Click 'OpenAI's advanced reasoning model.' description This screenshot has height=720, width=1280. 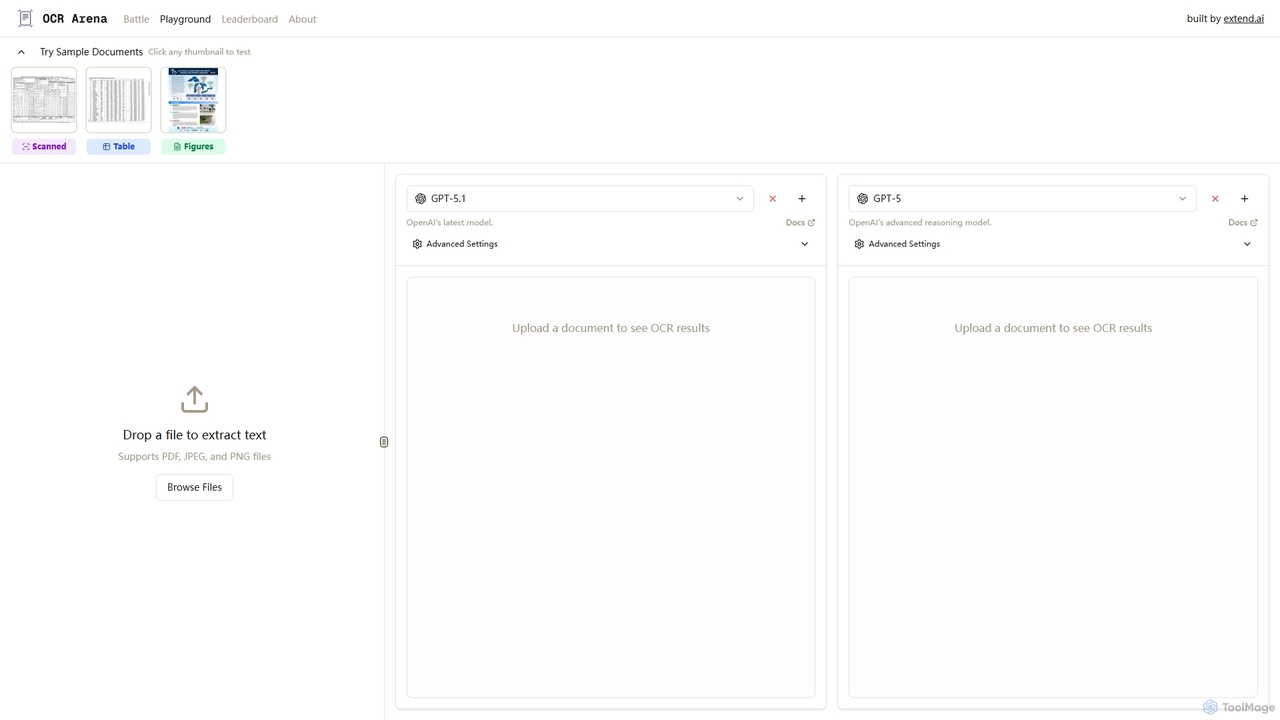[920, 223]
